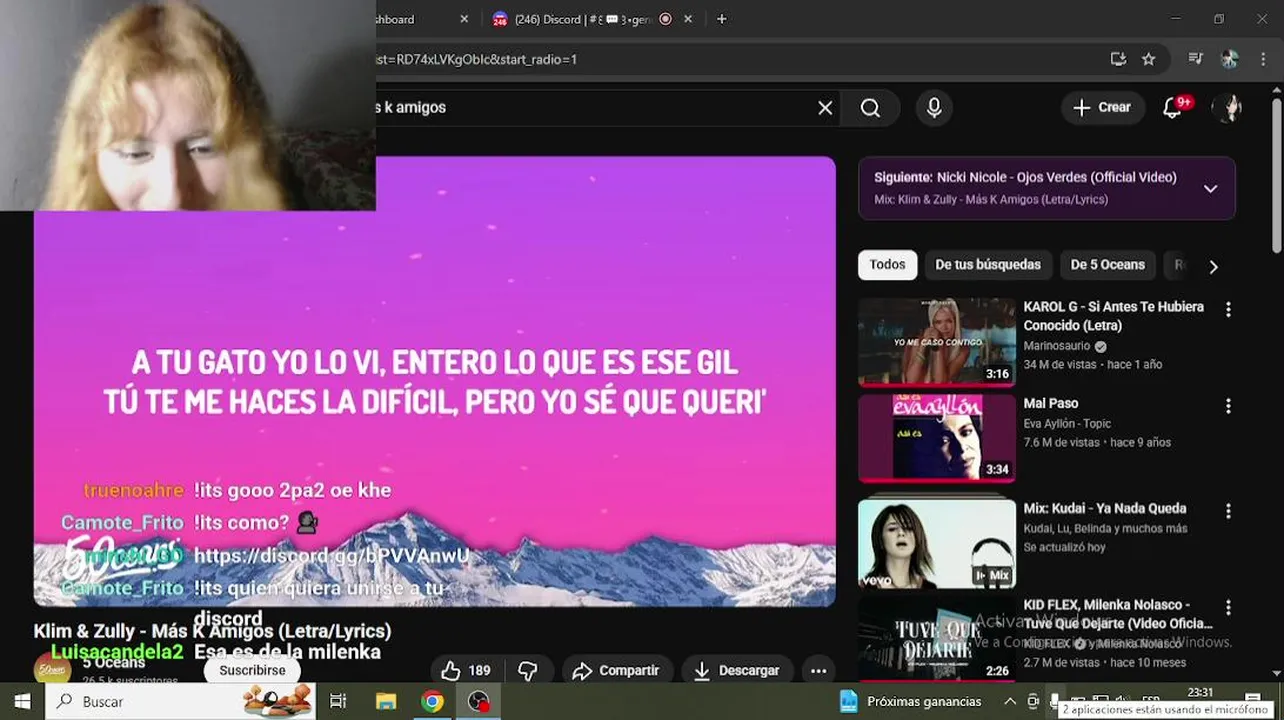Click the Windows taskbar search box
Screen dimensions: 1284x720
(x=180, y=701)
